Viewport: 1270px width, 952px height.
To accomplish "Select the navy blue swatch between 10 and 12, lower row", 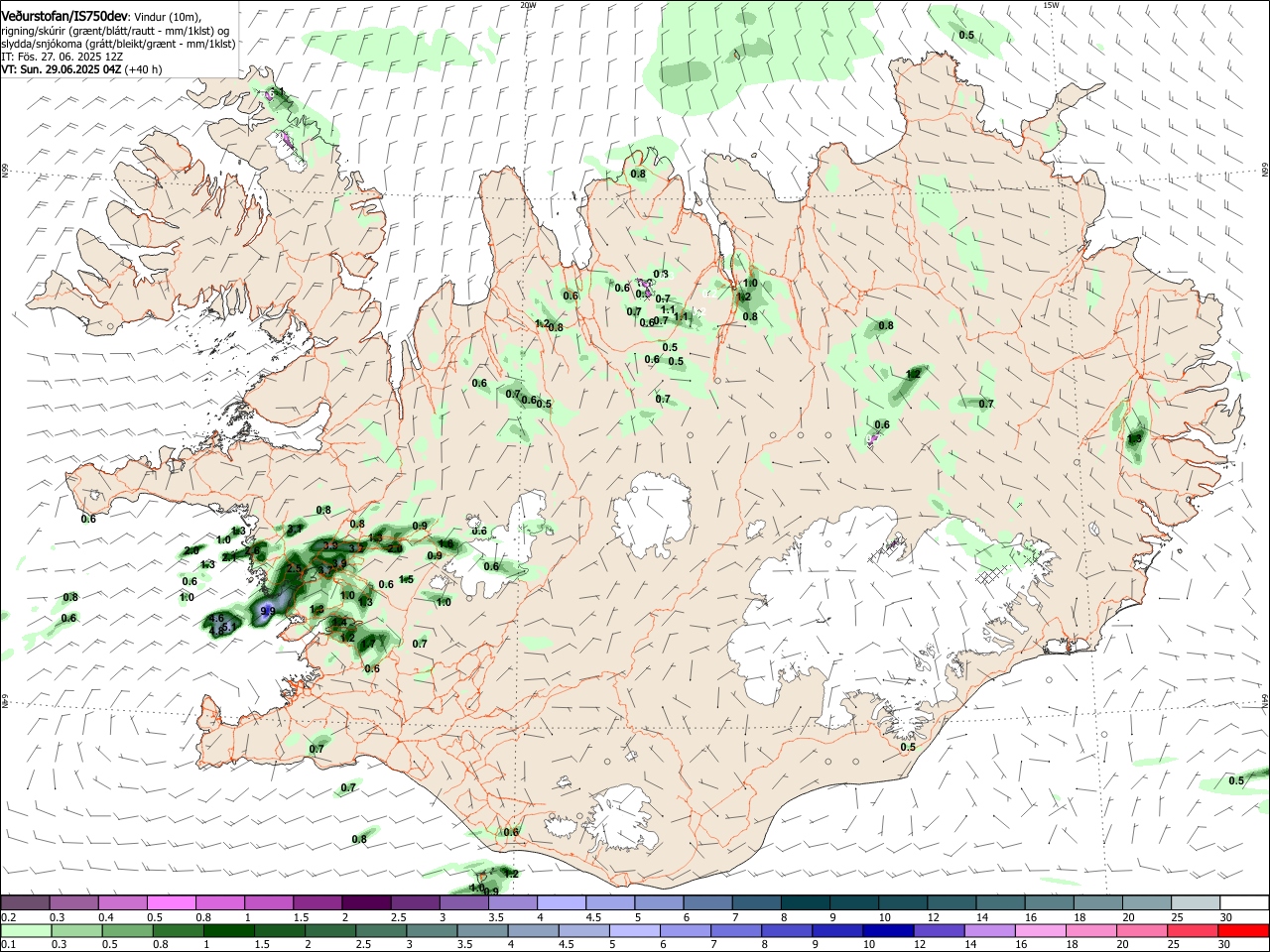I will pos(889,931).
